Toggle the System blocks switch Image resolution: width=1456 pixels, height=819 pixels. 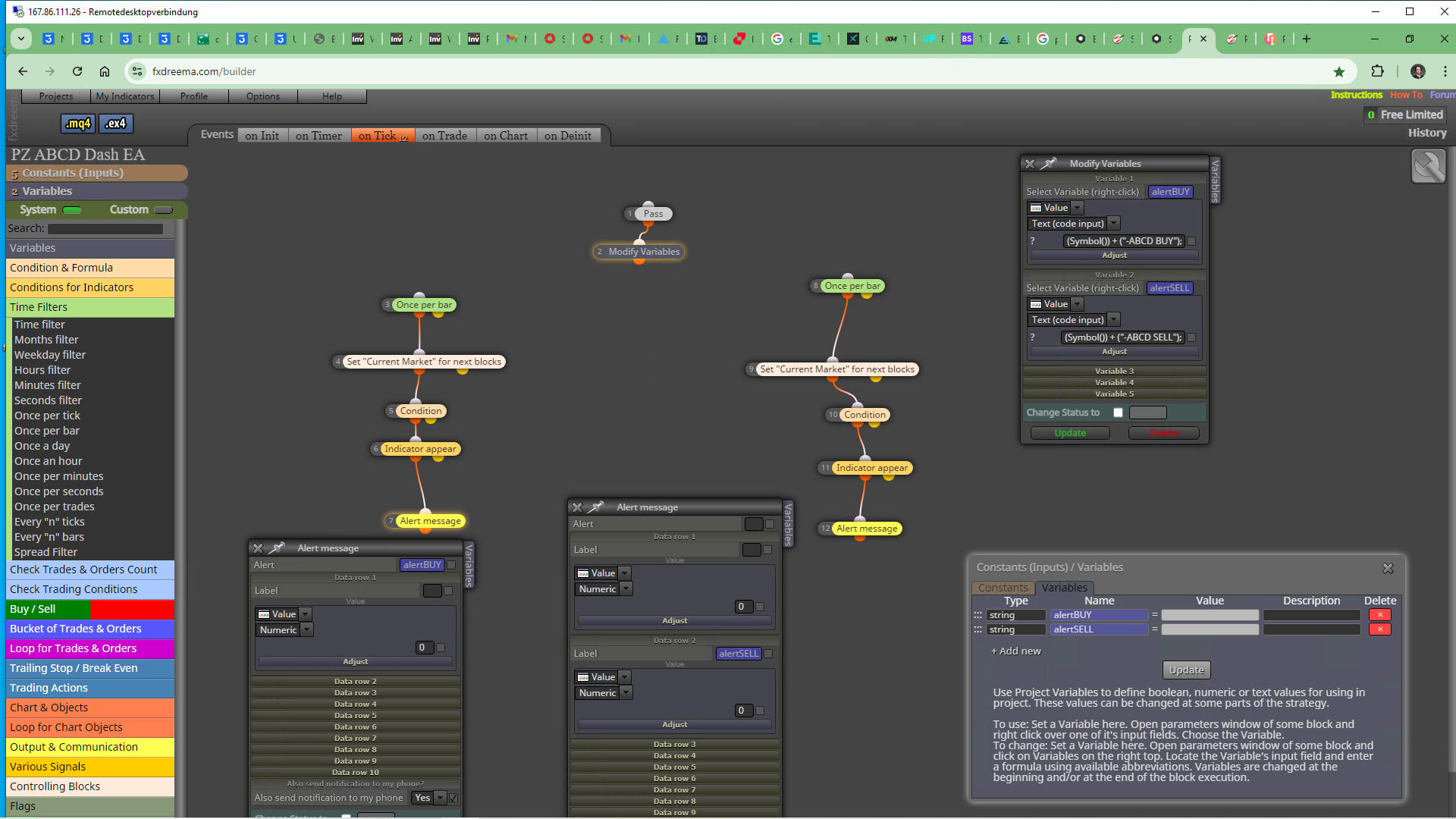72,210
